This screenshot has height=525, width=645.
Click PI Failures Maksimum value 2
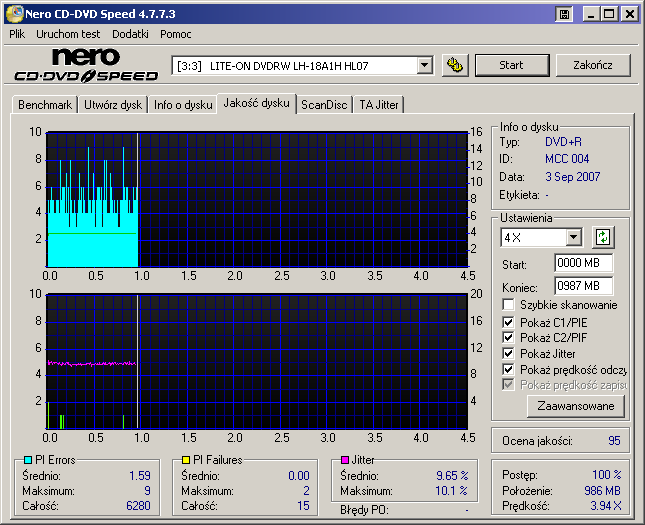tap(306, 491)
